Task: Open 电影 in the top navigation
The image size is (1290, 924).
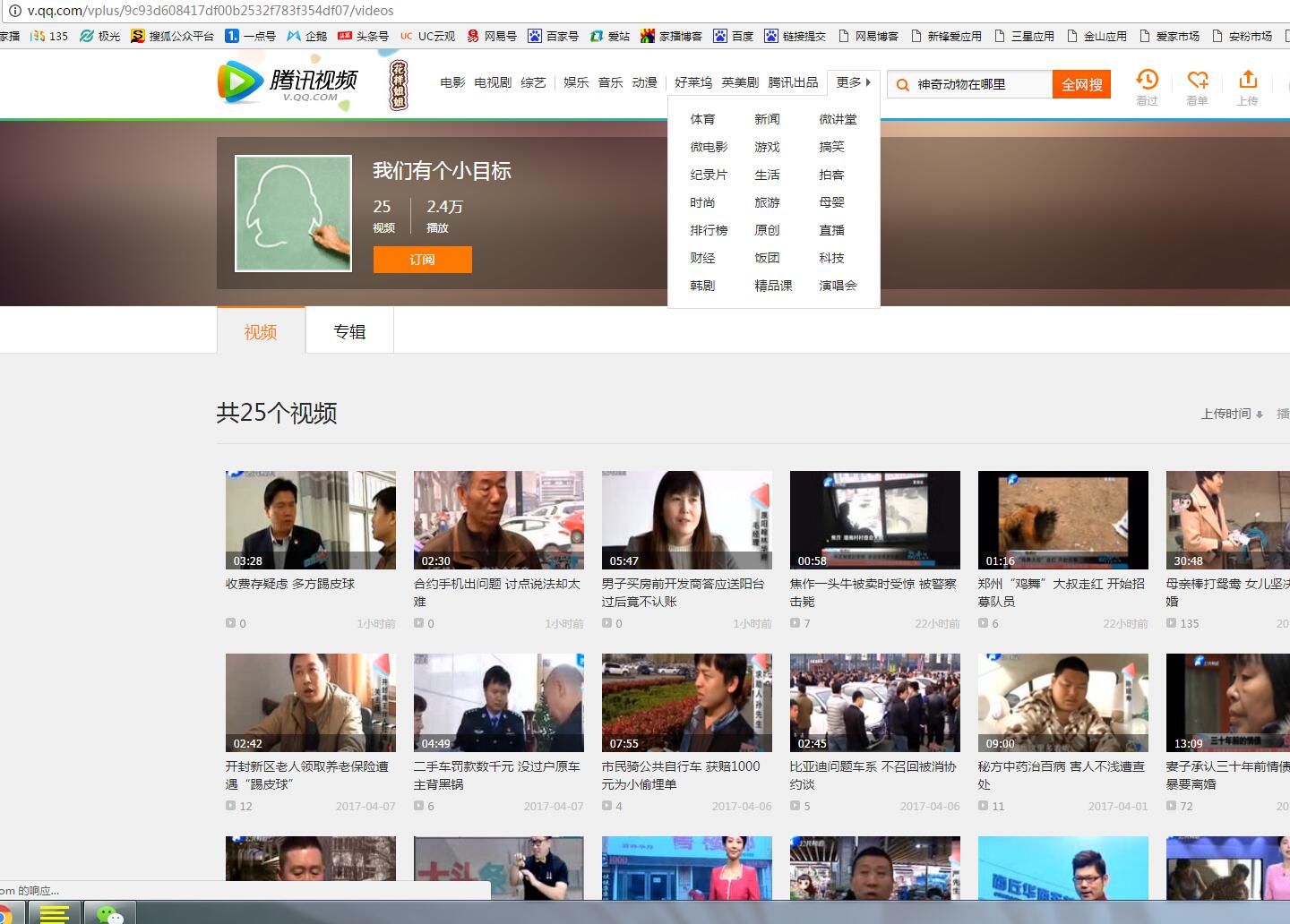Action: [452, 82]
